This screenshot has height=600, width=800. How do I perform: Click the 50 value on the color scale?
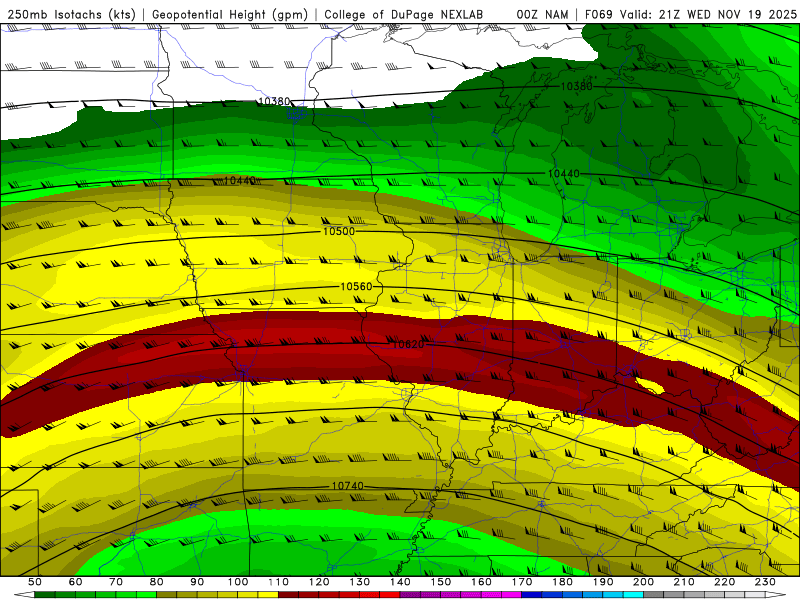coord(35,582)
